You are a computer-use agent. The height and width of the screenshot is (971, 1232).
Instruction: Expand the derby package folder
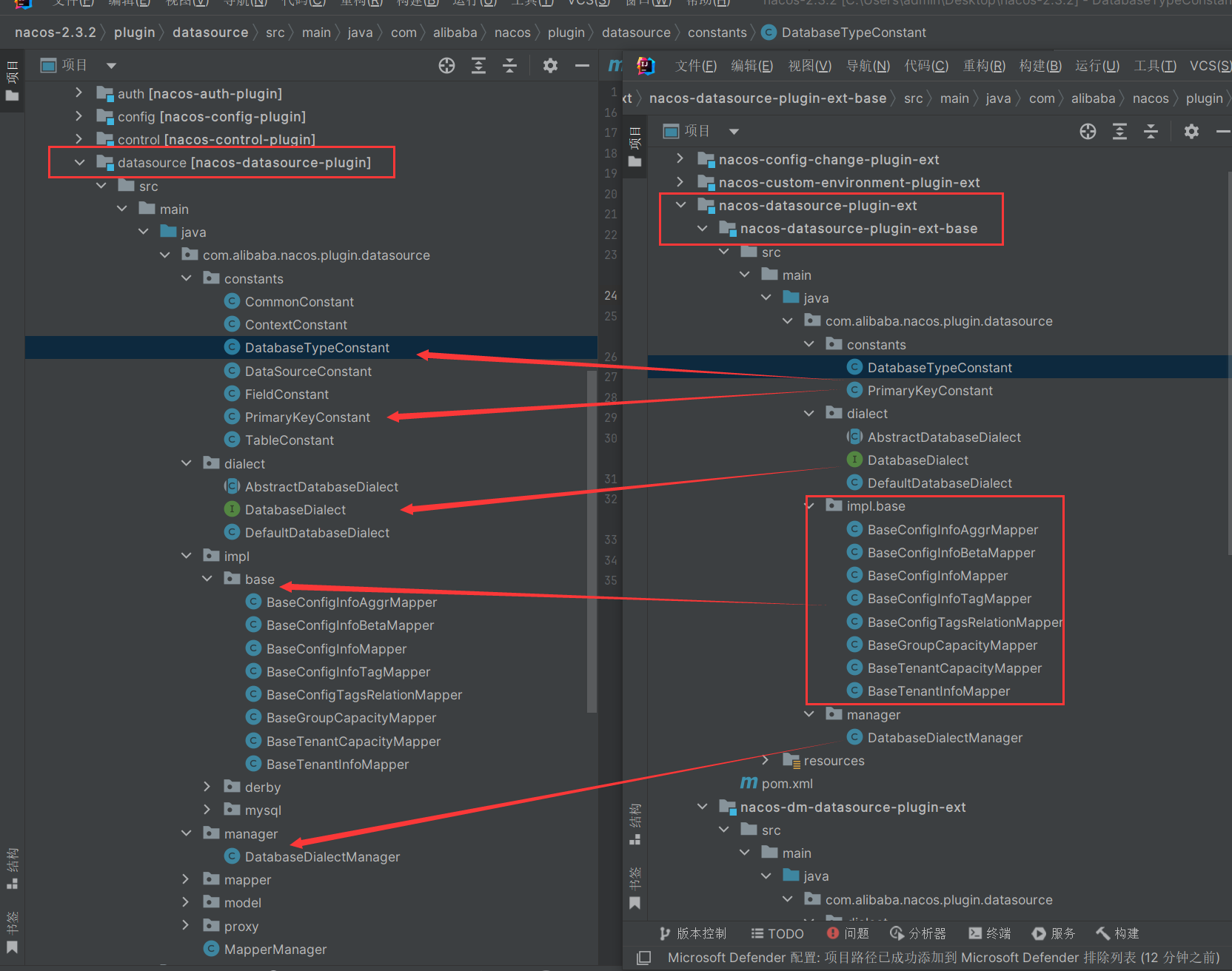point(207,787)
